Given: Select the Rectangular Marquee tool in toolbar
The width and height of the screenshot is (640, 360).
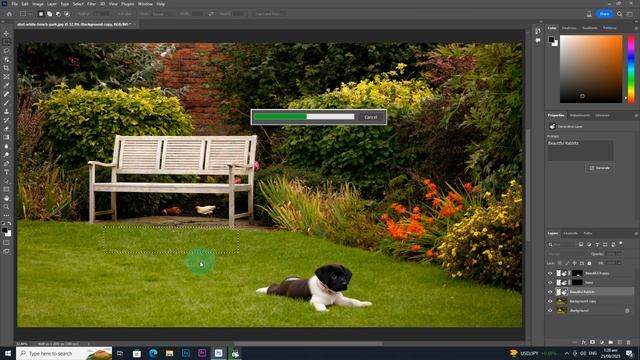Looking at the screenshot, I should click(x=6, y=42).
